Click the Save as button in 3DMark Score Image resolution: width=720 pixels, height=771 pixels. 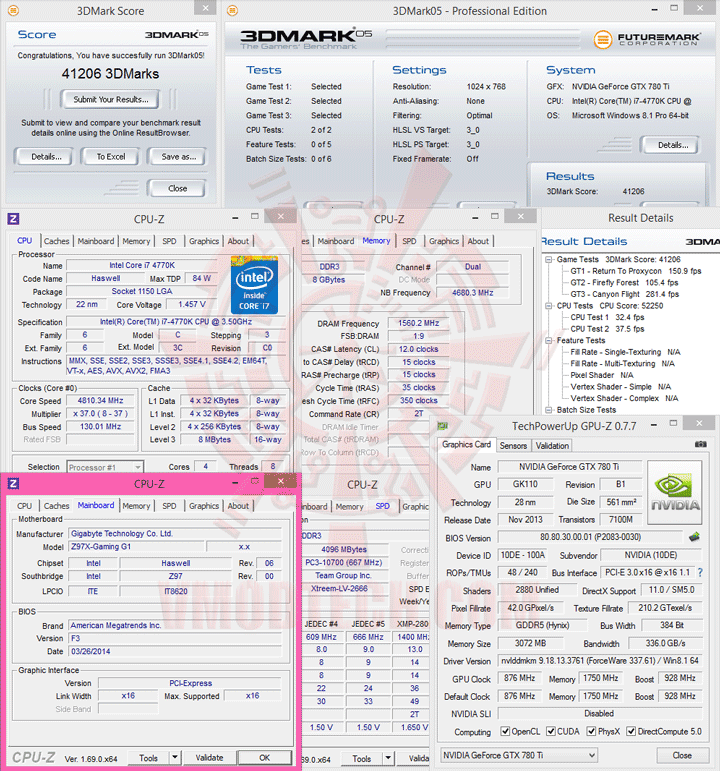(x=179, y=157)
